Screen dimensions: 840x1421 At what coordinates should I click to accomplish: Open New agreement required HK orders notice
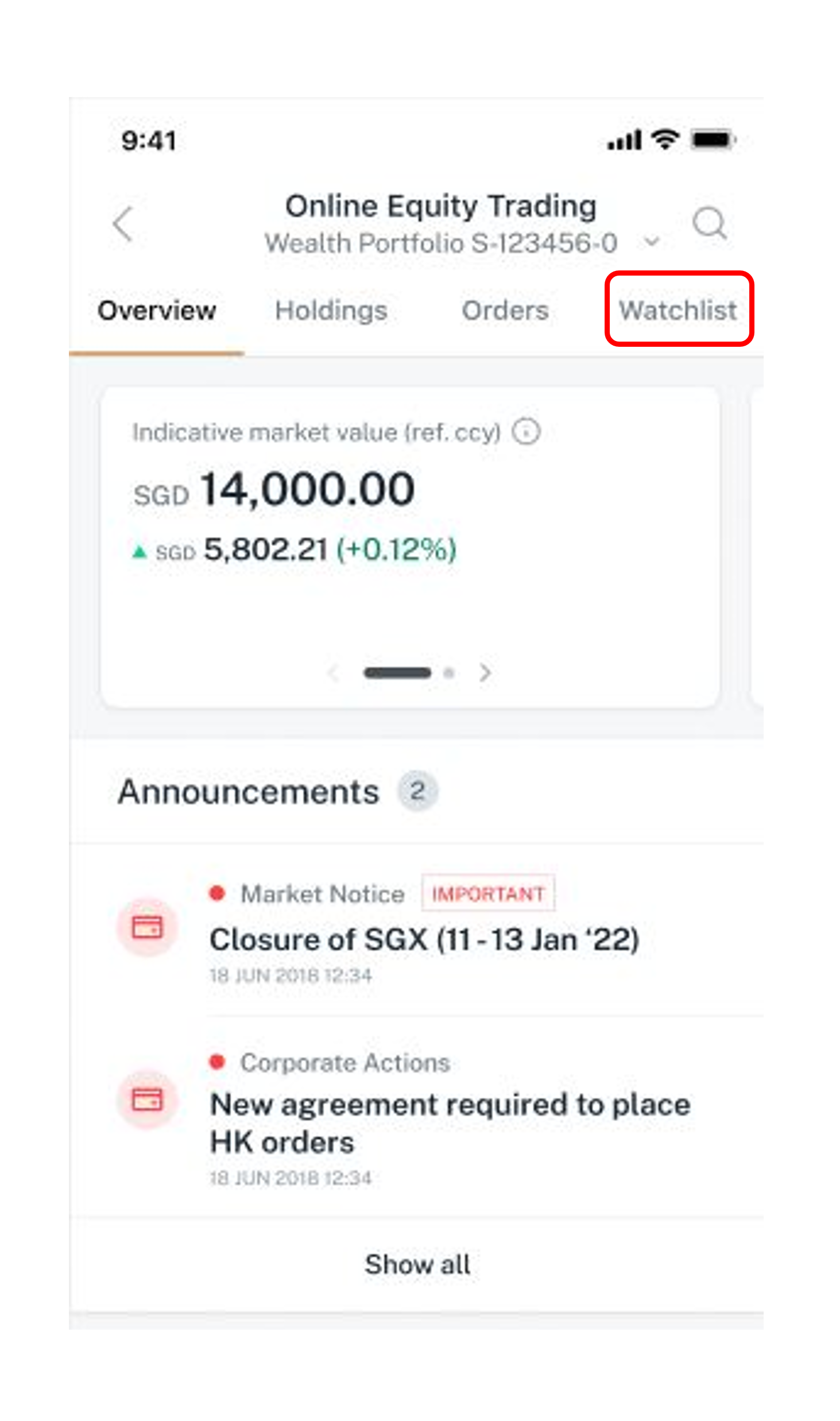[450, 1123]
